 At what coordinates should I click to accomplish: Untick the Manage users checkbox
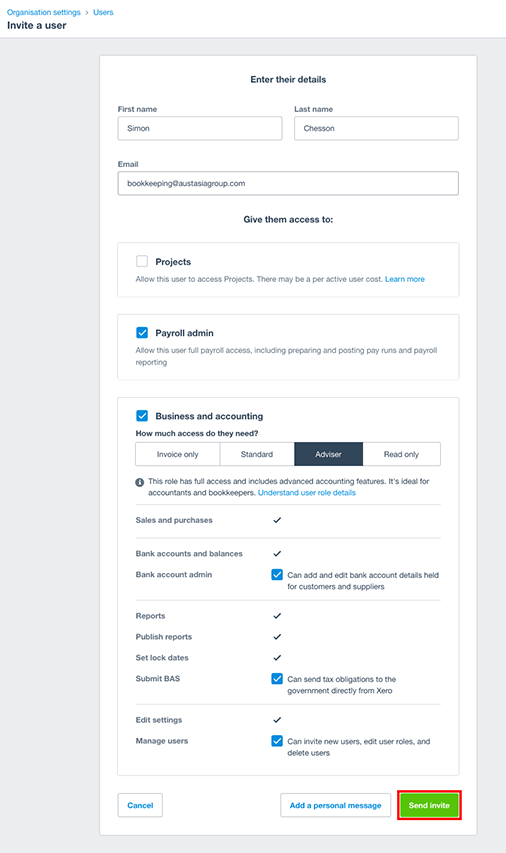click(277, 741)
